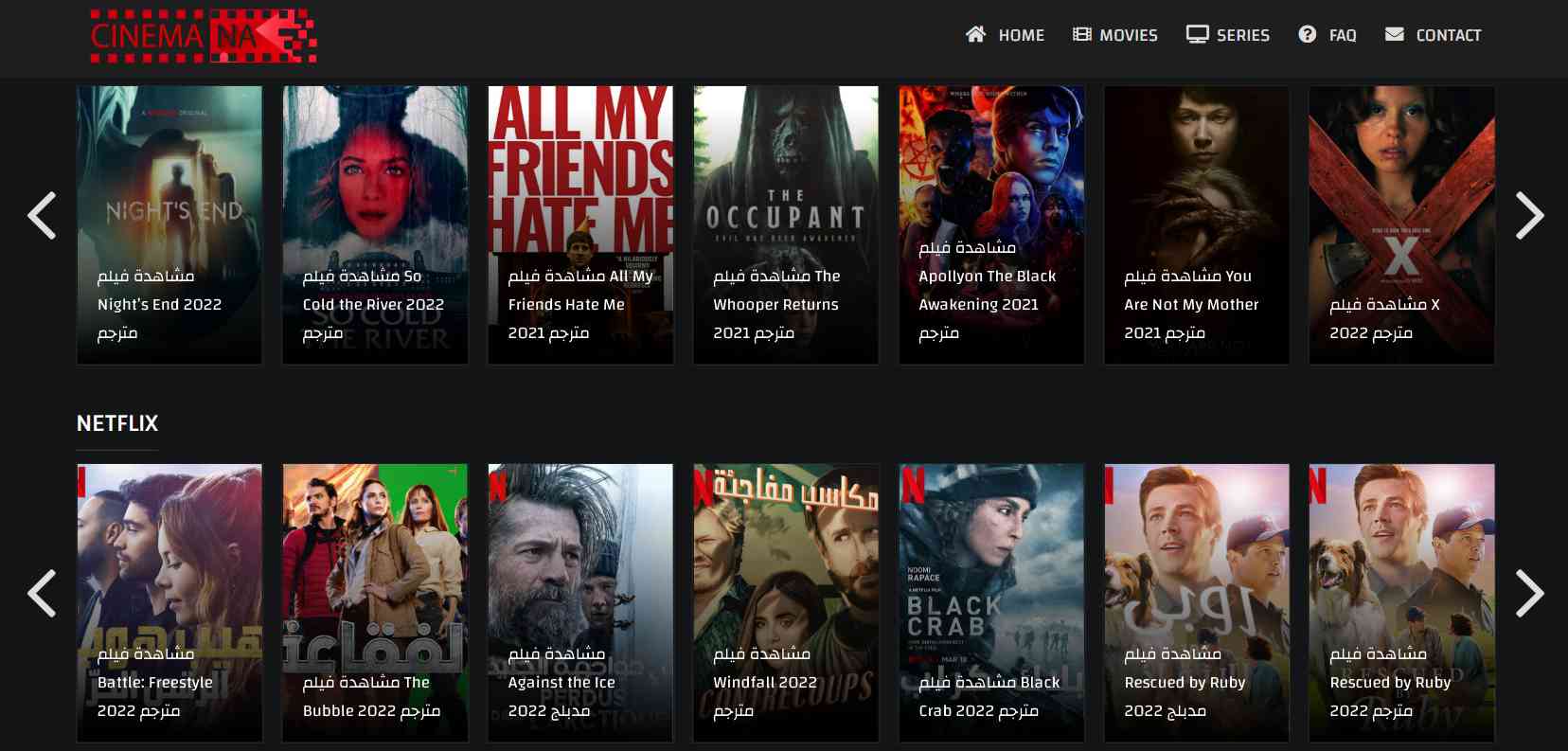Click the Against the Ice title text
The width and height of the screenshot is (1568, 751).
click(x=561, y=683)
